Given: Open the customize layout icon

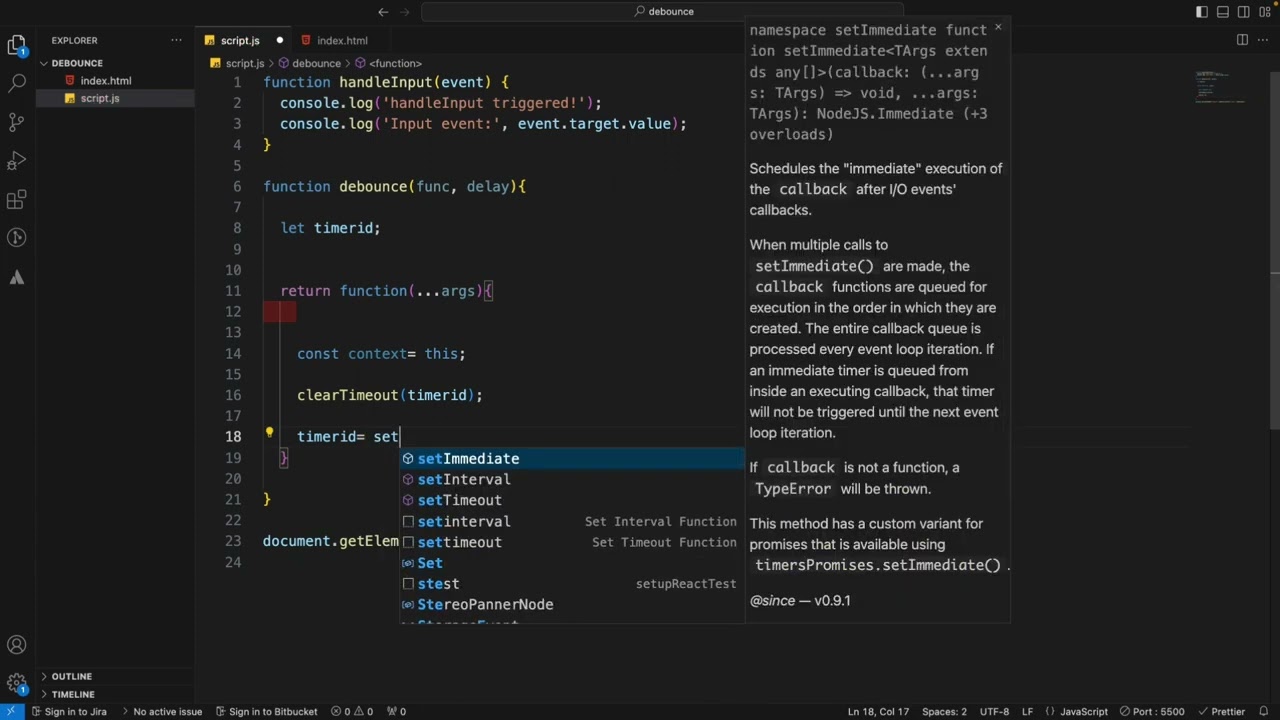Looking at the screenshot, I should coord(1265,12).
